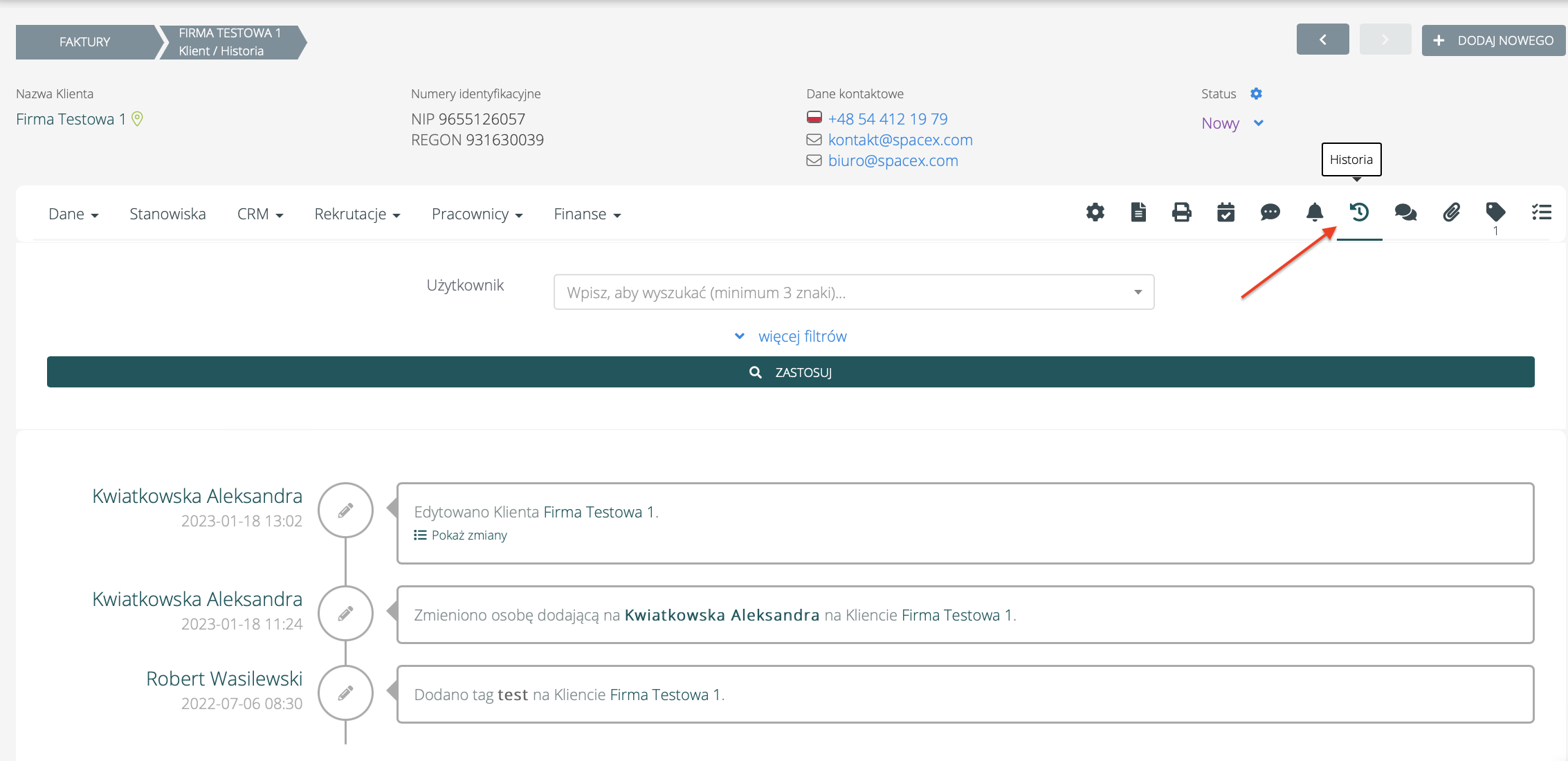Image resolution: width=1568 pixels, height=761 pixels.
Task: Open the checklist tasks icon
Action: (1541, 212)
